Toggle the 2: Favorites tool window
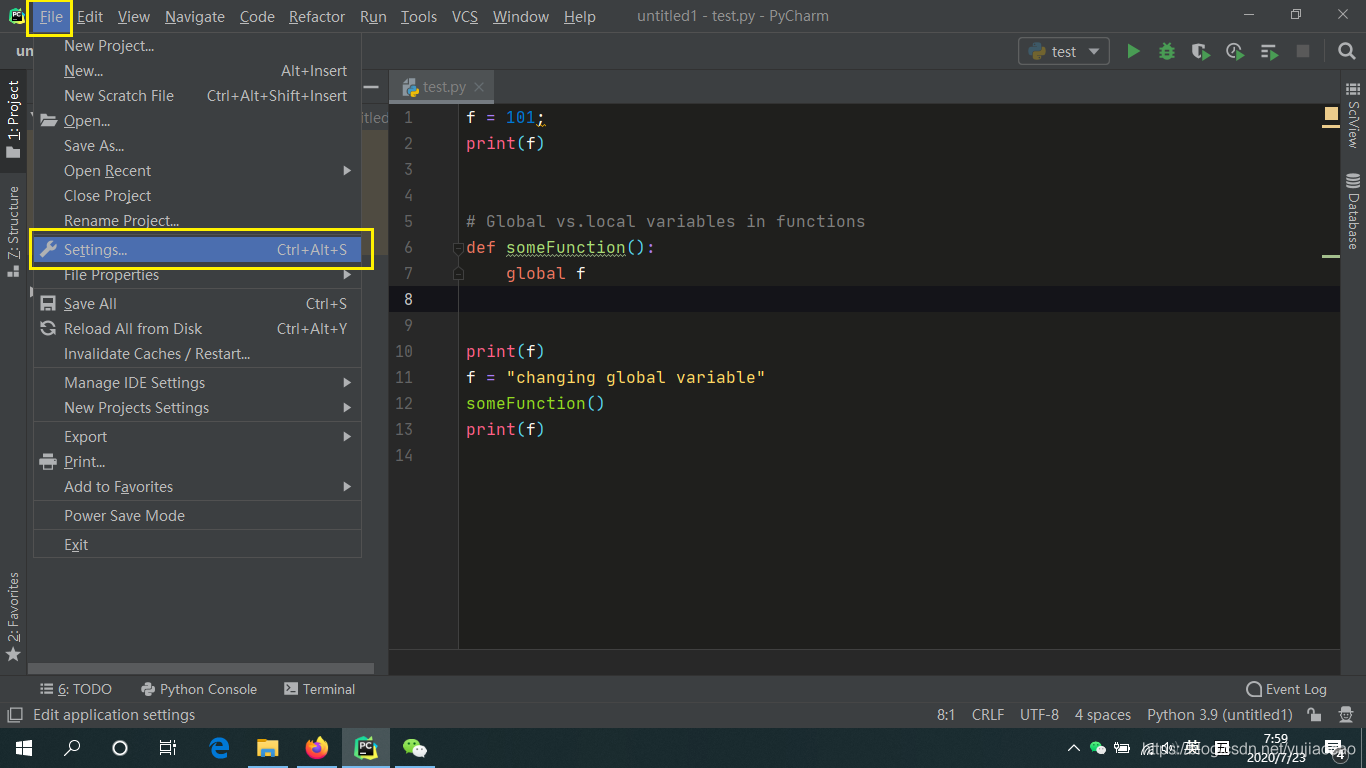The image size is (1366, 768). tap(13, 616)
